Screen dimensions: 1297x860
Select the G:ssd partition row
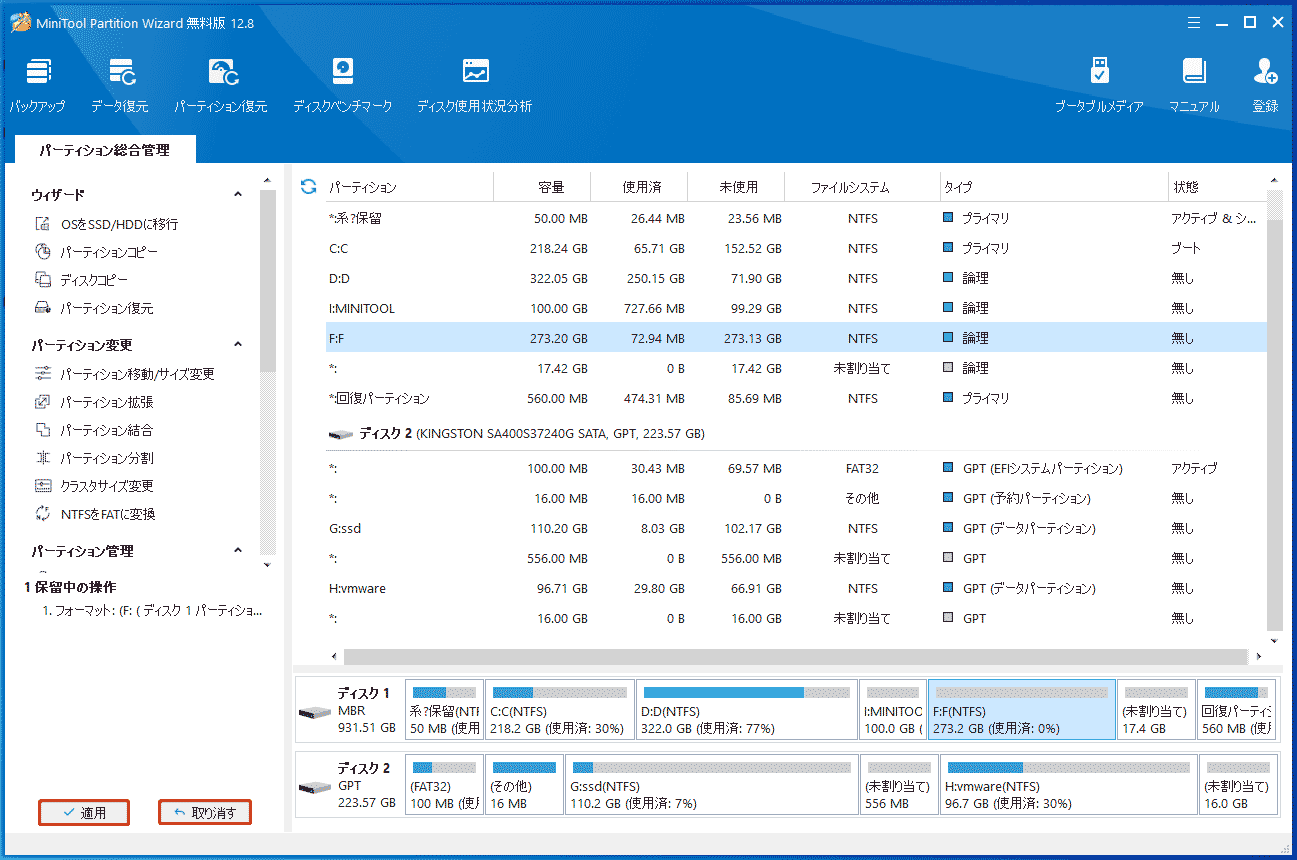[x=796, y=528]
